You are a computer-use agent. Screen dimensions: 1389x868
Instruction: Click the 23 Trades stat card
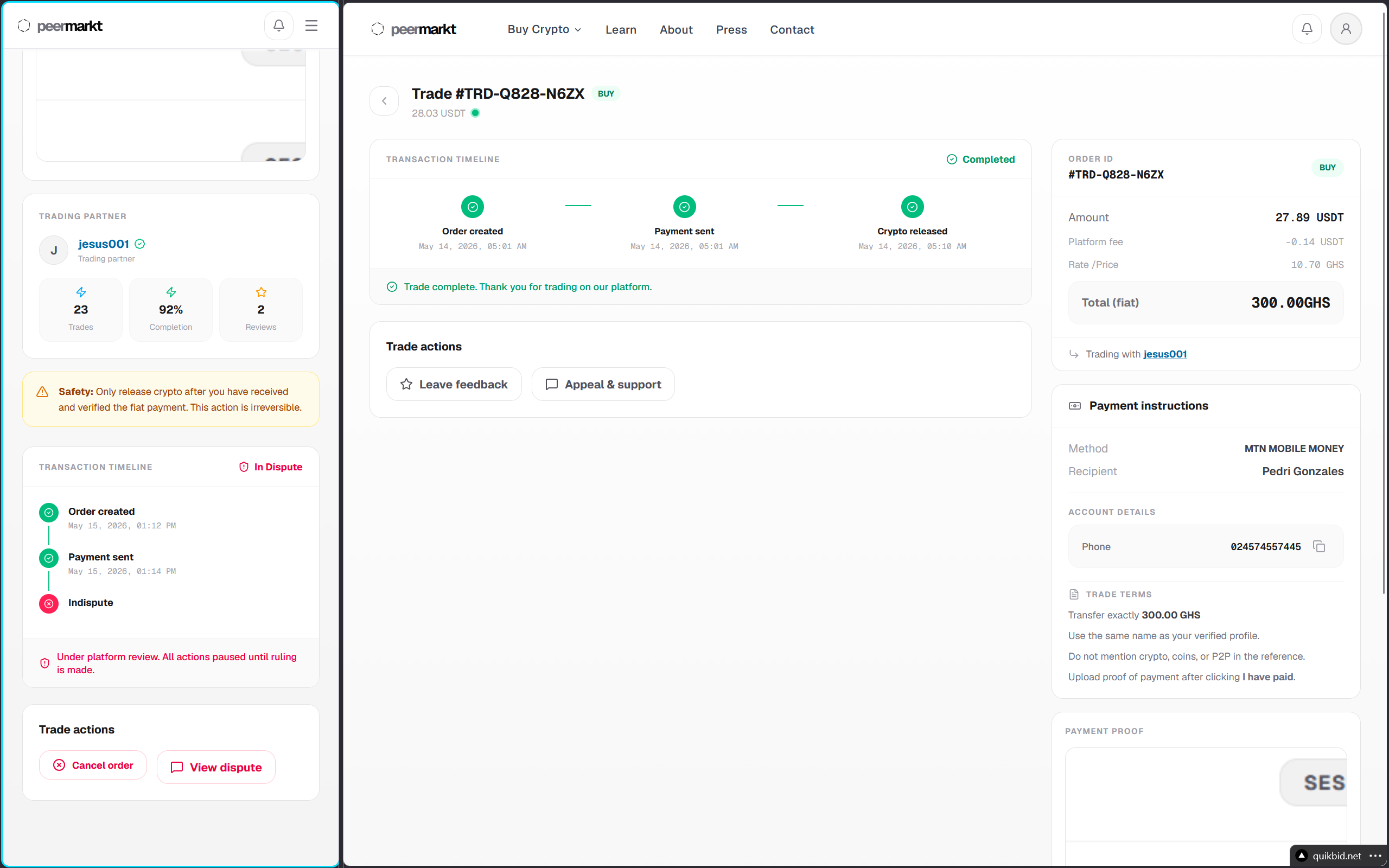[x=80, y=310]
